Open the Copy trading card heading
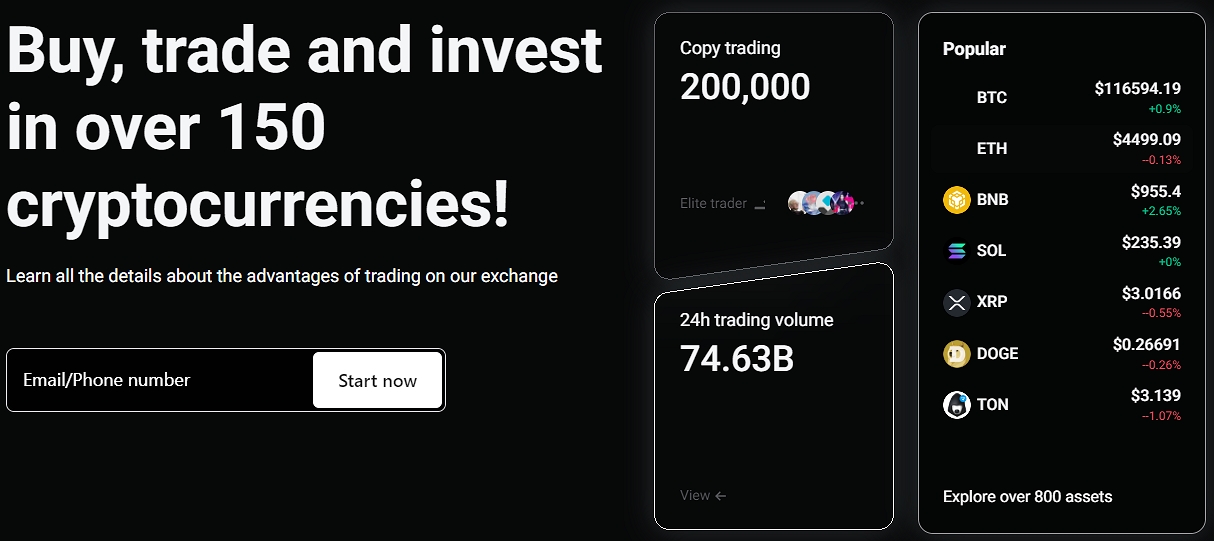This screenshot has width=1214, height=541. pyautogui.click(x=730, y=48)
